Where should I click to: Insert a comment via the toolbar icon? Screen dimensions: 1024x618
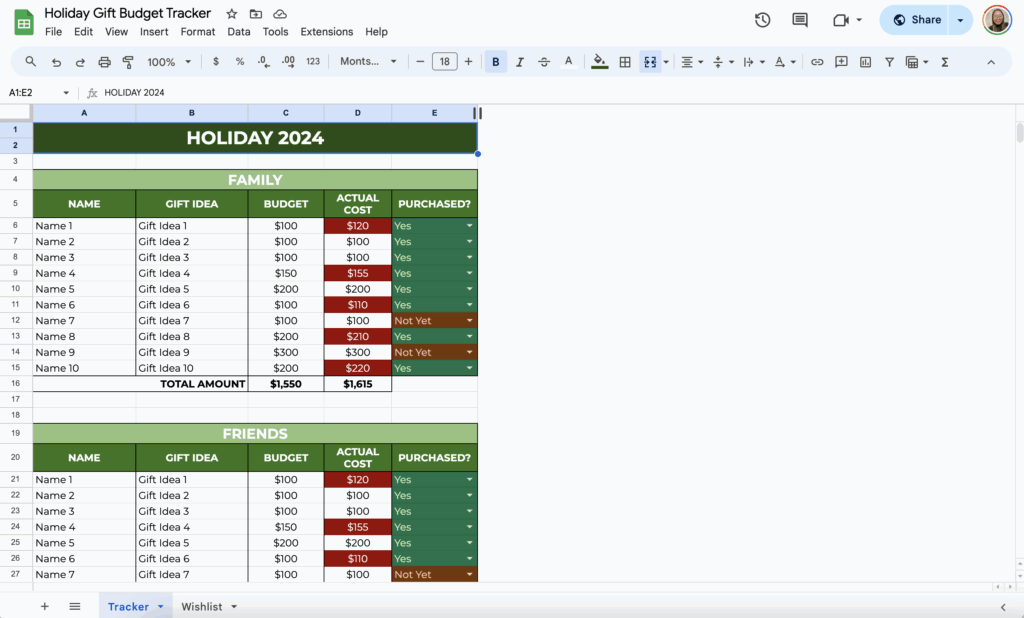tap(841, 61)
